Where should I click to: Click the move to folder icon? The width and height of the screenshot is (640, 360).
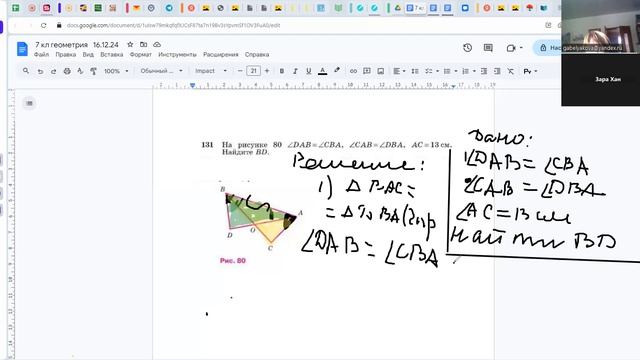coord(143,44)
